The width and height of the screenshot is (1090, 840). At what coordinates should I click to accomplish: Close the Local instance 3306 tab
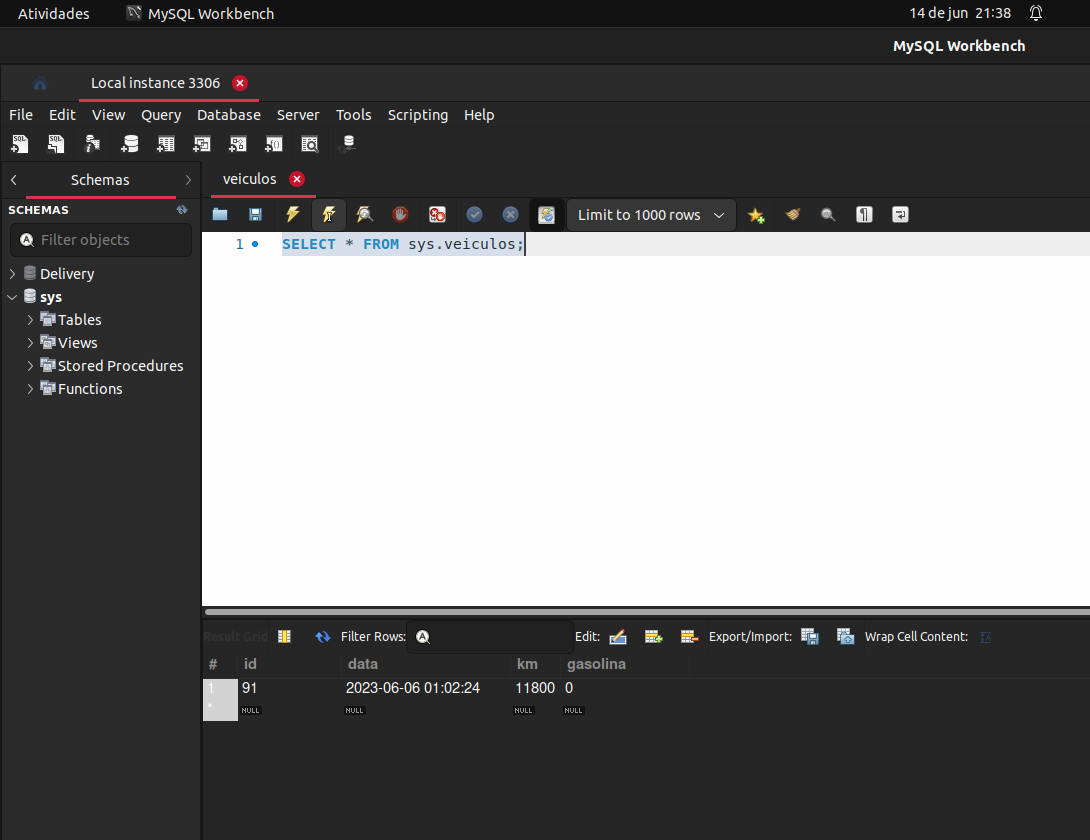[x=240, y=83]
